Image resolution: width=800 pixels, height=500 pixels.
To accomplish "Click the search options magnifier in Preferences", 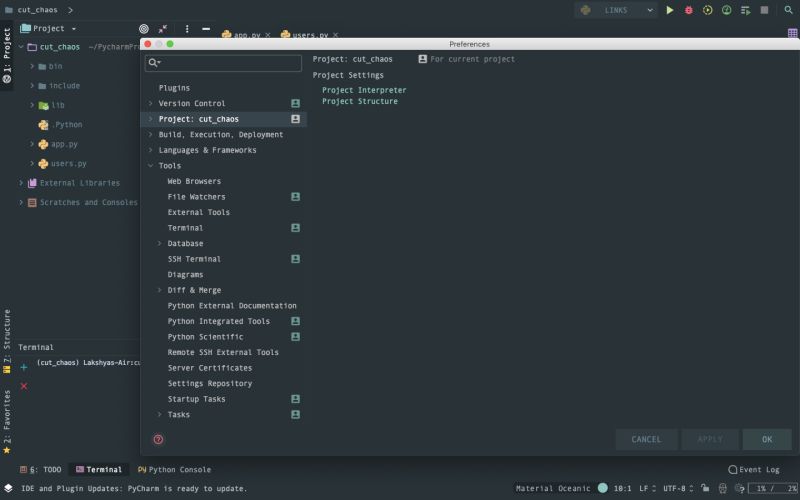I will coord(154,63).
